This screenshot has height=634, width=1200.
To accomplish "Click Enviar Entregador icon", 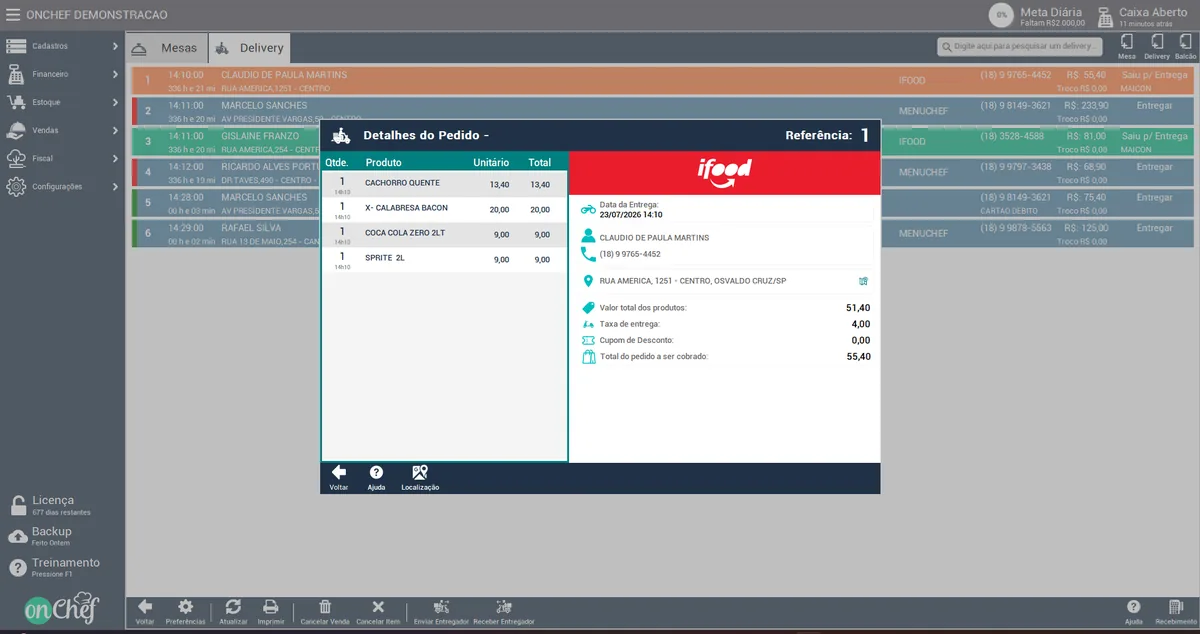I will click(441, 612).
